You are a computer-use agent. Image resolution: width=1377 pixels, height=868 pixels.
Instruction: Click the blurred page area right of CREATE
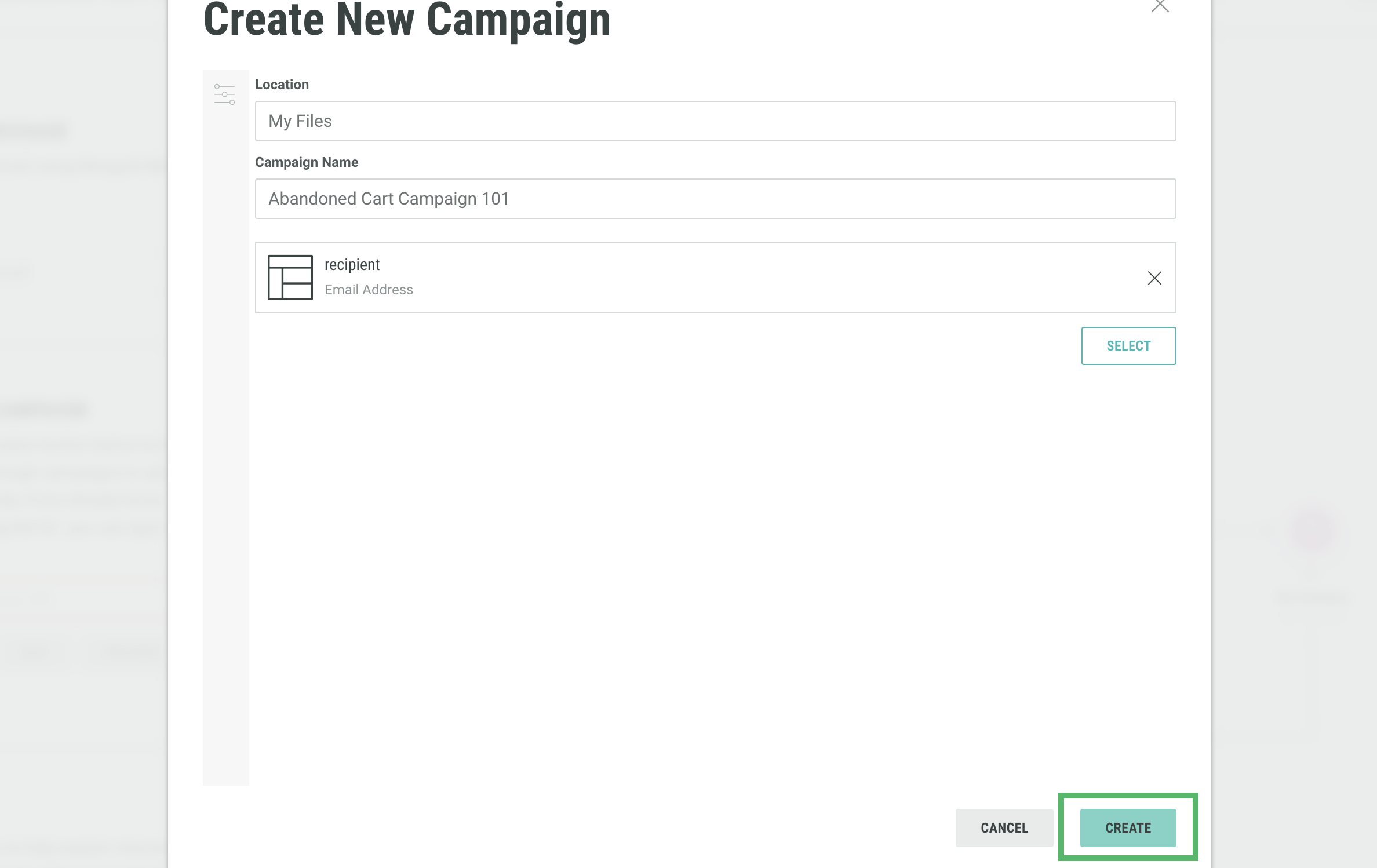(x=1292, y=823)
